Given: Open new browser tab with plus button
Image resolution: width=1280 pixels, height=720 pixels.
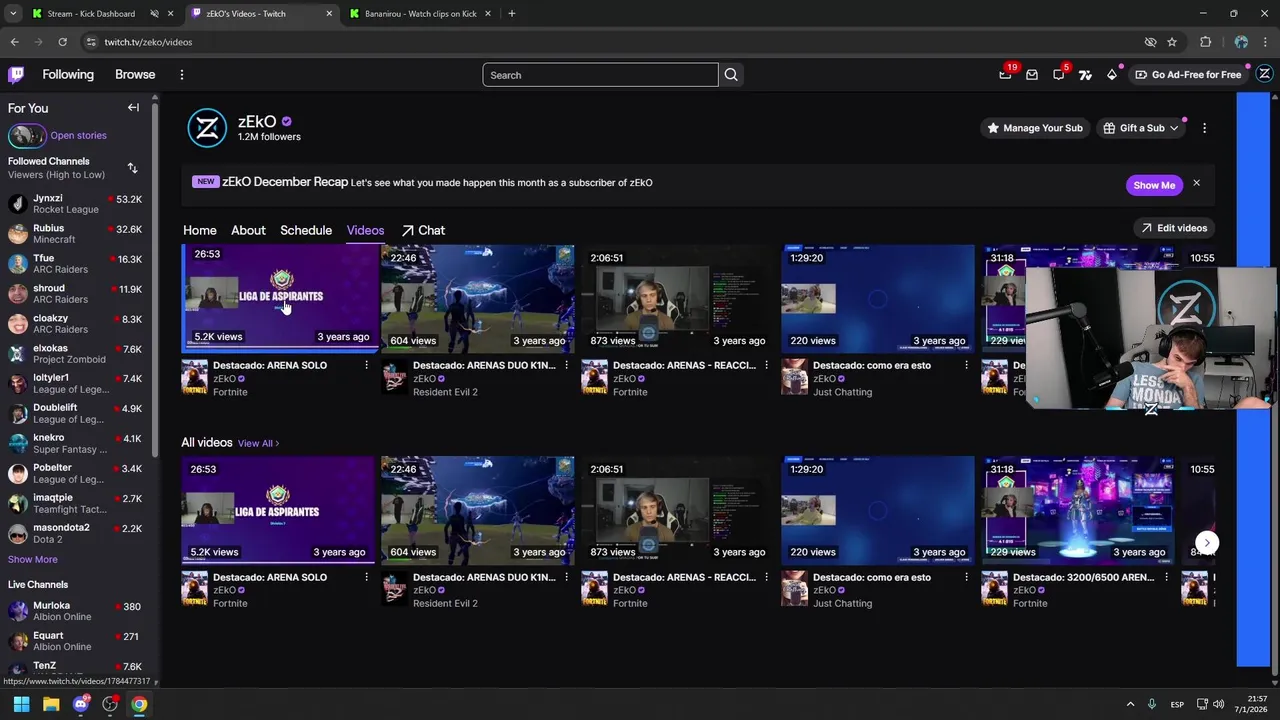Looking at the screenshot, I should [511, 14].
